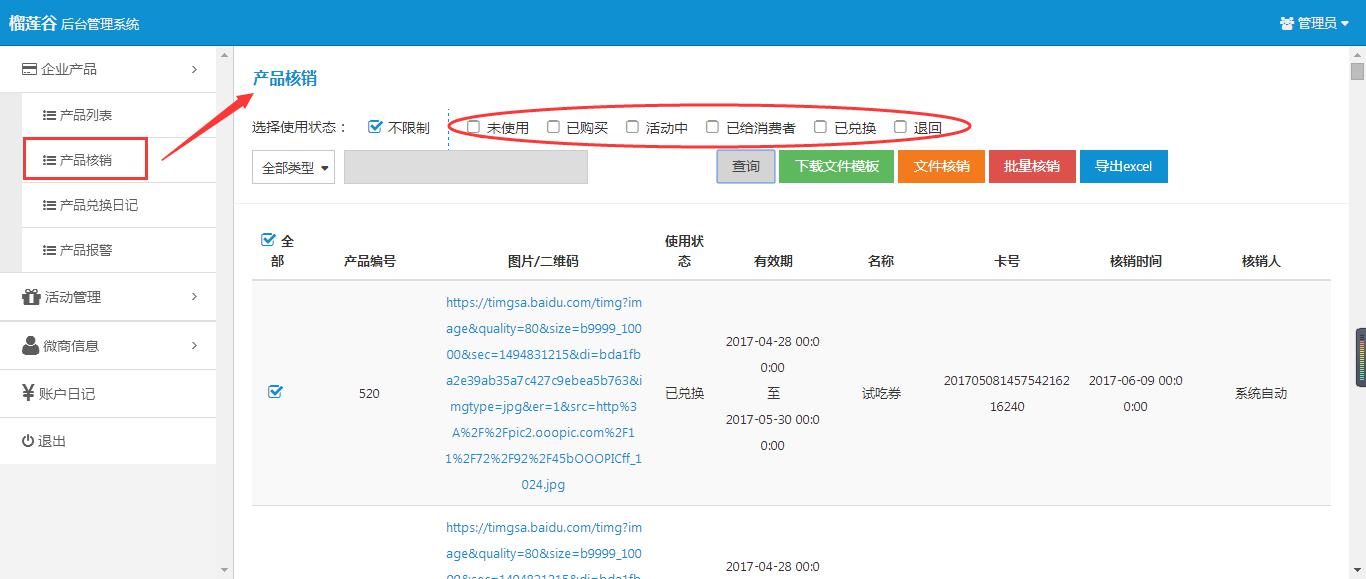1366x579 pixels.
Task: Tick the 已给消费者 checkbox
Action: click(x=712, y=127)
